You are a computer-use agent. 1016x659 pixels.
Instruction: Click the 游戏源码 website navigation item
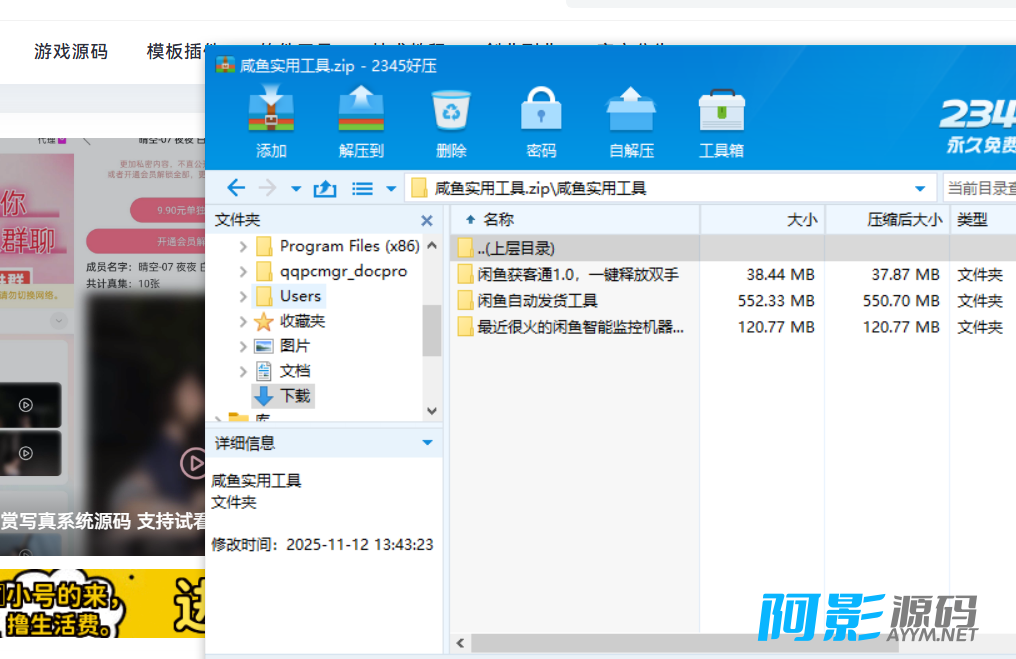(70, 51)
